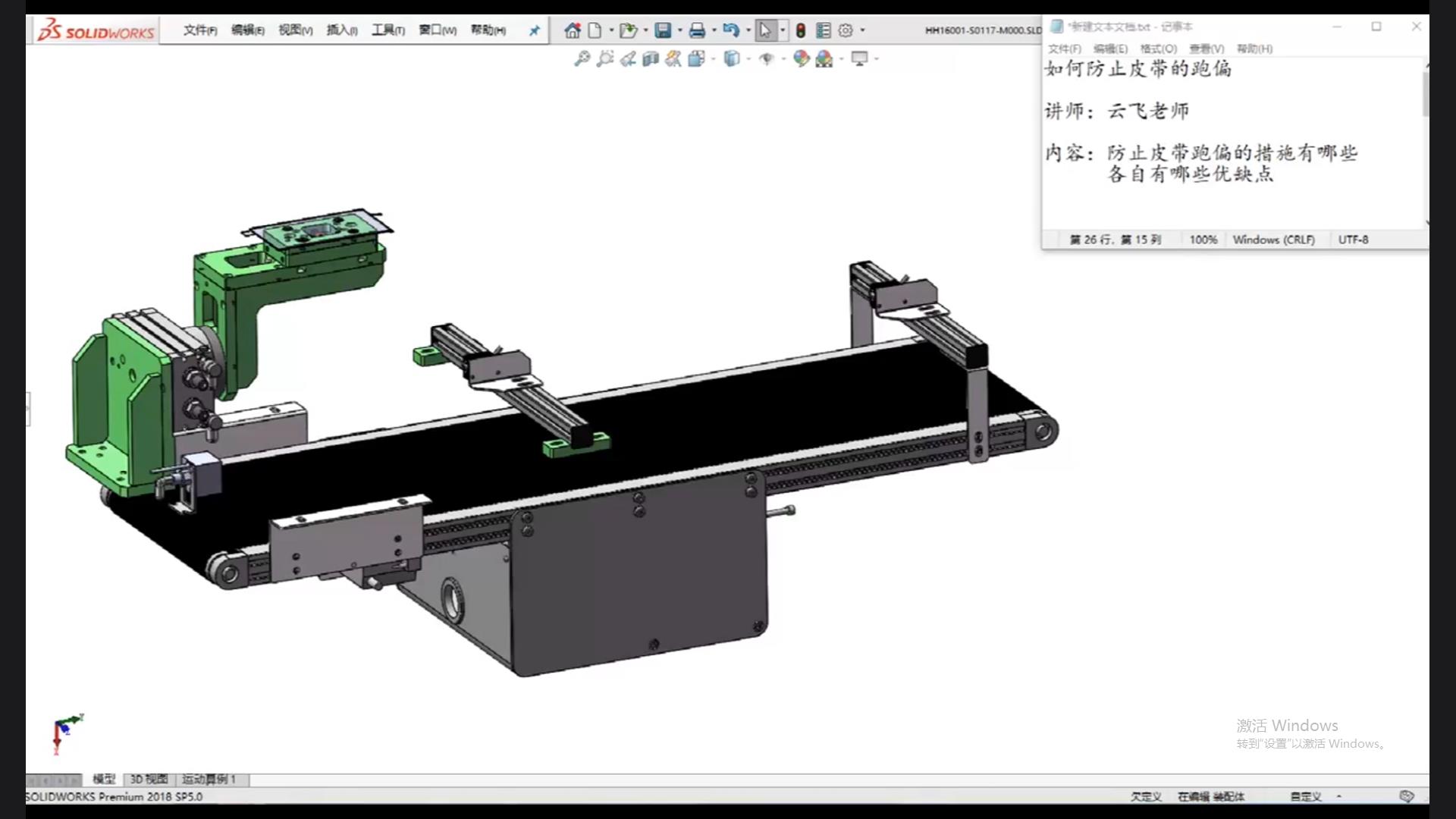Viewport: 1456px width, 819px height.
Task: Click the Previous View icon
Action: pos(628,58)
